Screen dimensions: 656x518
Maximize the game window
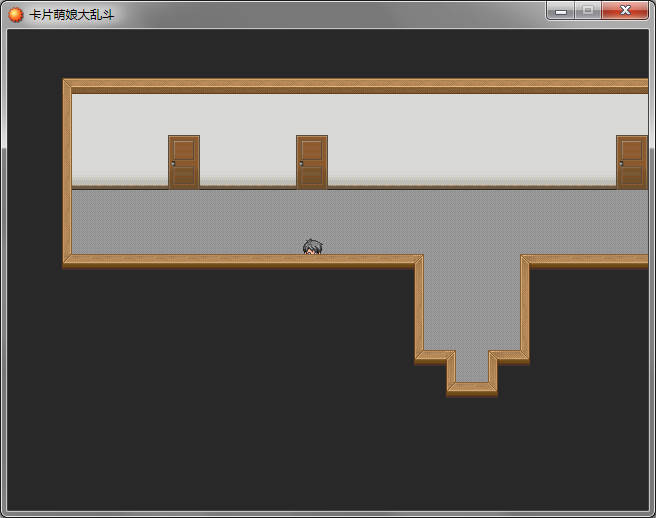point(588,10)
